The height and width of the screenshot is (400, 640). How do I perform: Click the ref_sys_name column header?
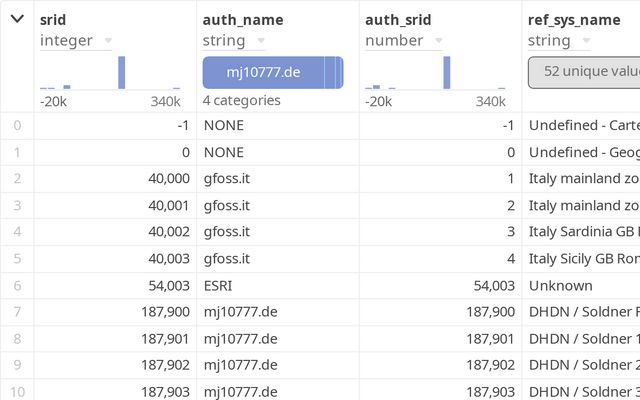coord(573,19)
